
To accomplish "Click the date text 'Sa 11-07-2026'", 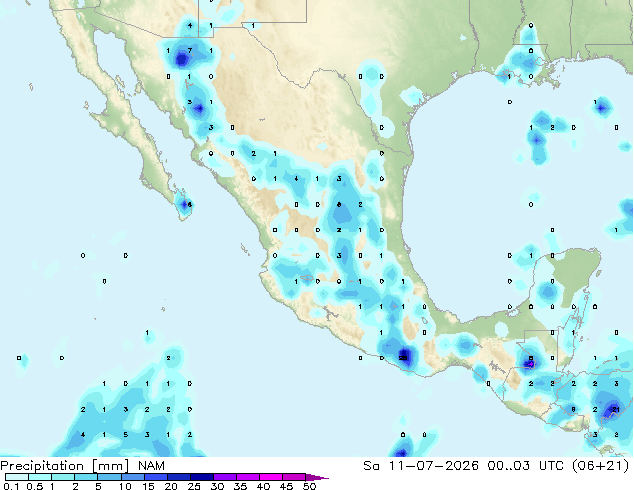I will pyautogui.click(x=421, y=466).
